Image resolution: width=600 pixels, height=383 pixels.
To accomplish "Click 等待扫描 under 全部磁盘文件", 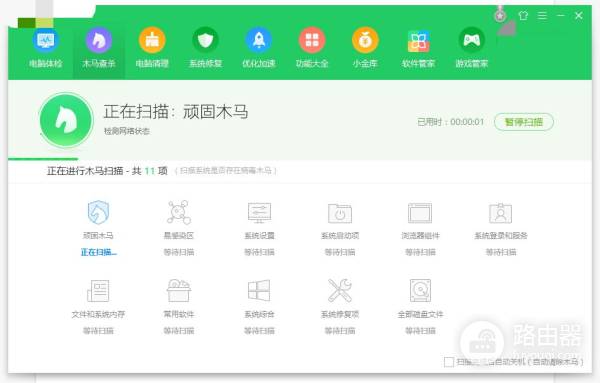I will click(x=420, y=331).
